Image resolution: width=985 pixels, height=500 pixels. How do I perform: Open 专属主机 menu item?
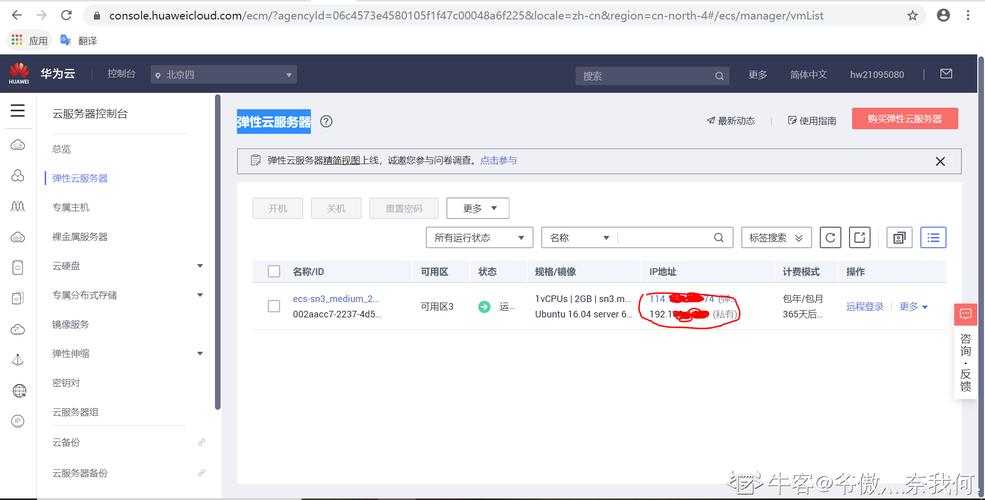click(70, 207)
